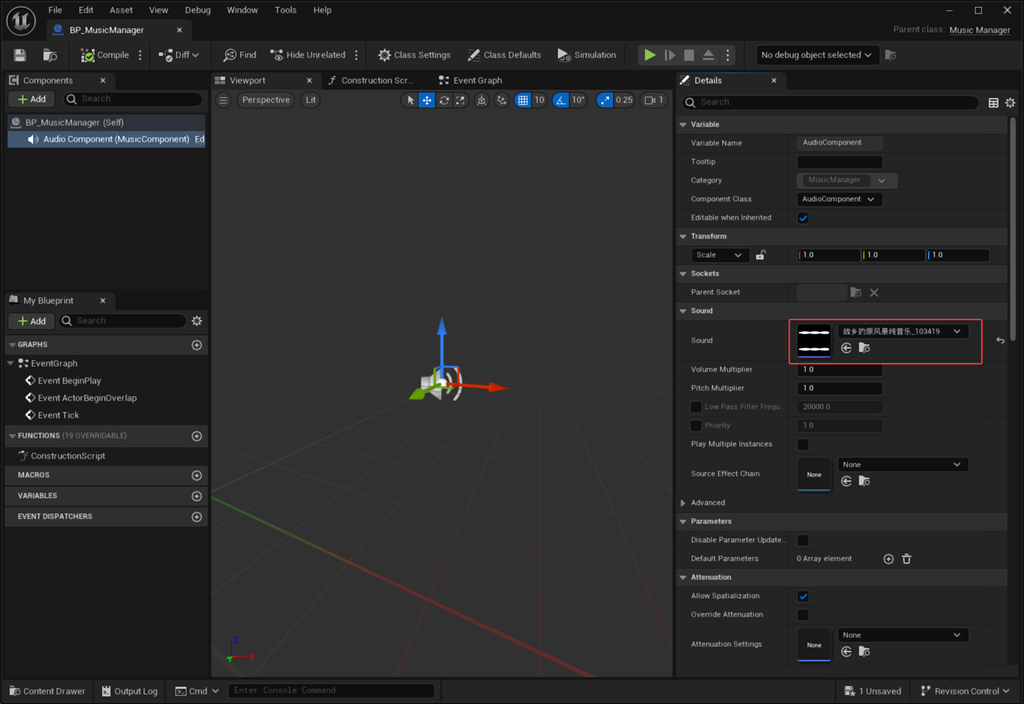Viewport: 1024px width, 704px height.
Task: Start Simulation from toolbar
Action: (x=586, y=56)
